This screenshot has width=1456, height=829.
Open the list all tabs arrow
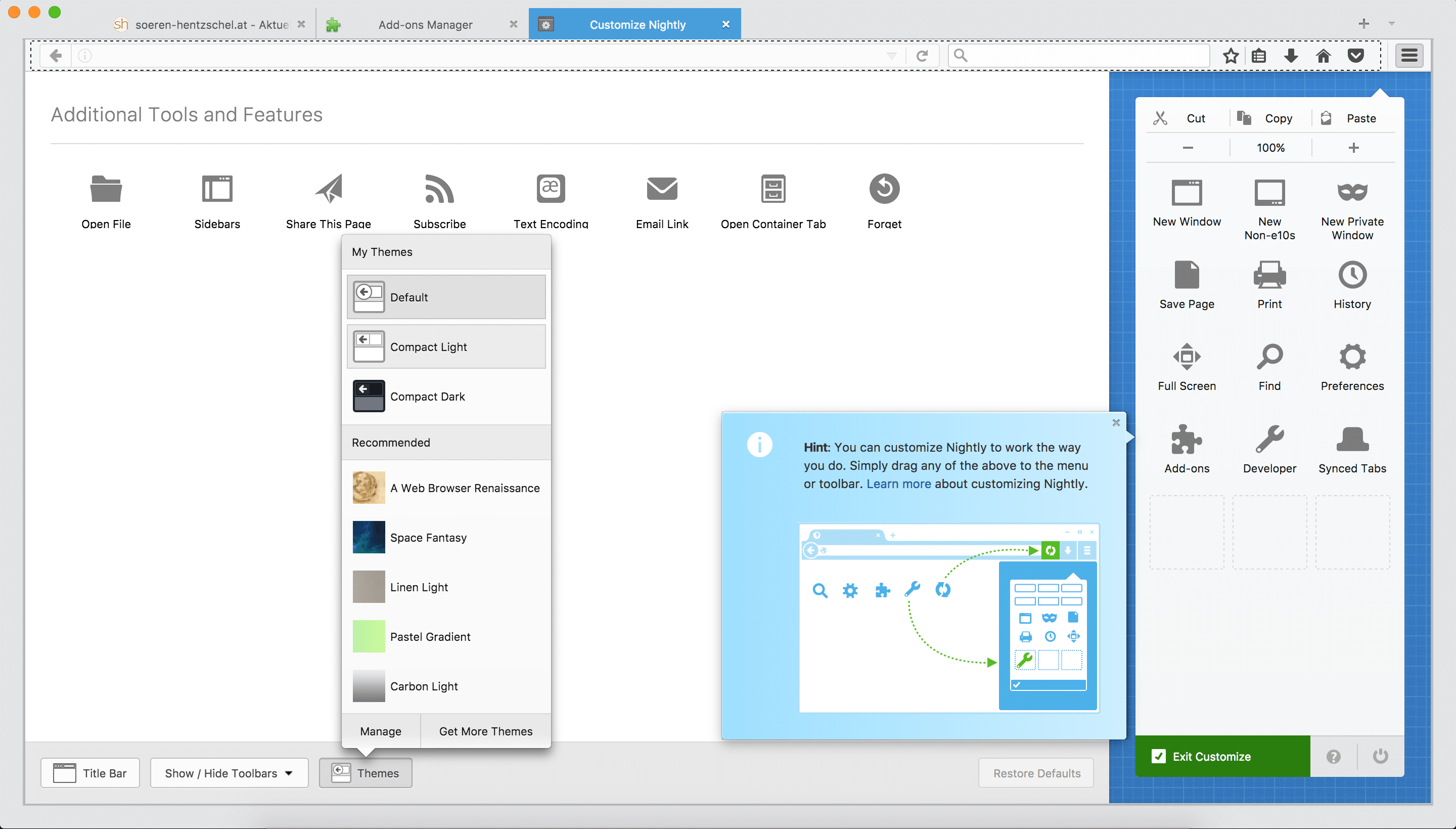click(1391, 24)
